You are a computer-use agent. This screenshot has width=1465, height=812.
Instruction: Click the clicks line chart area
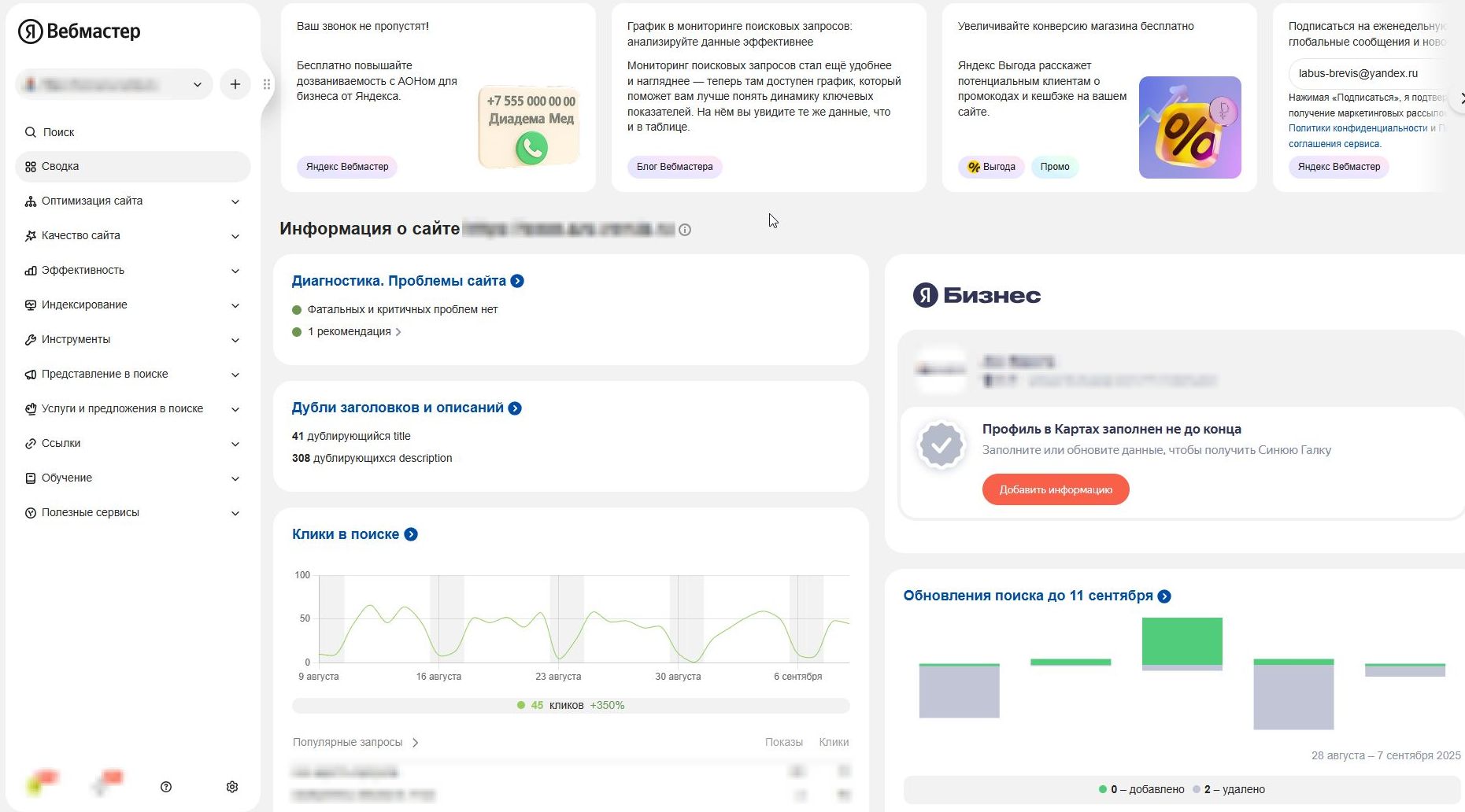583,619
